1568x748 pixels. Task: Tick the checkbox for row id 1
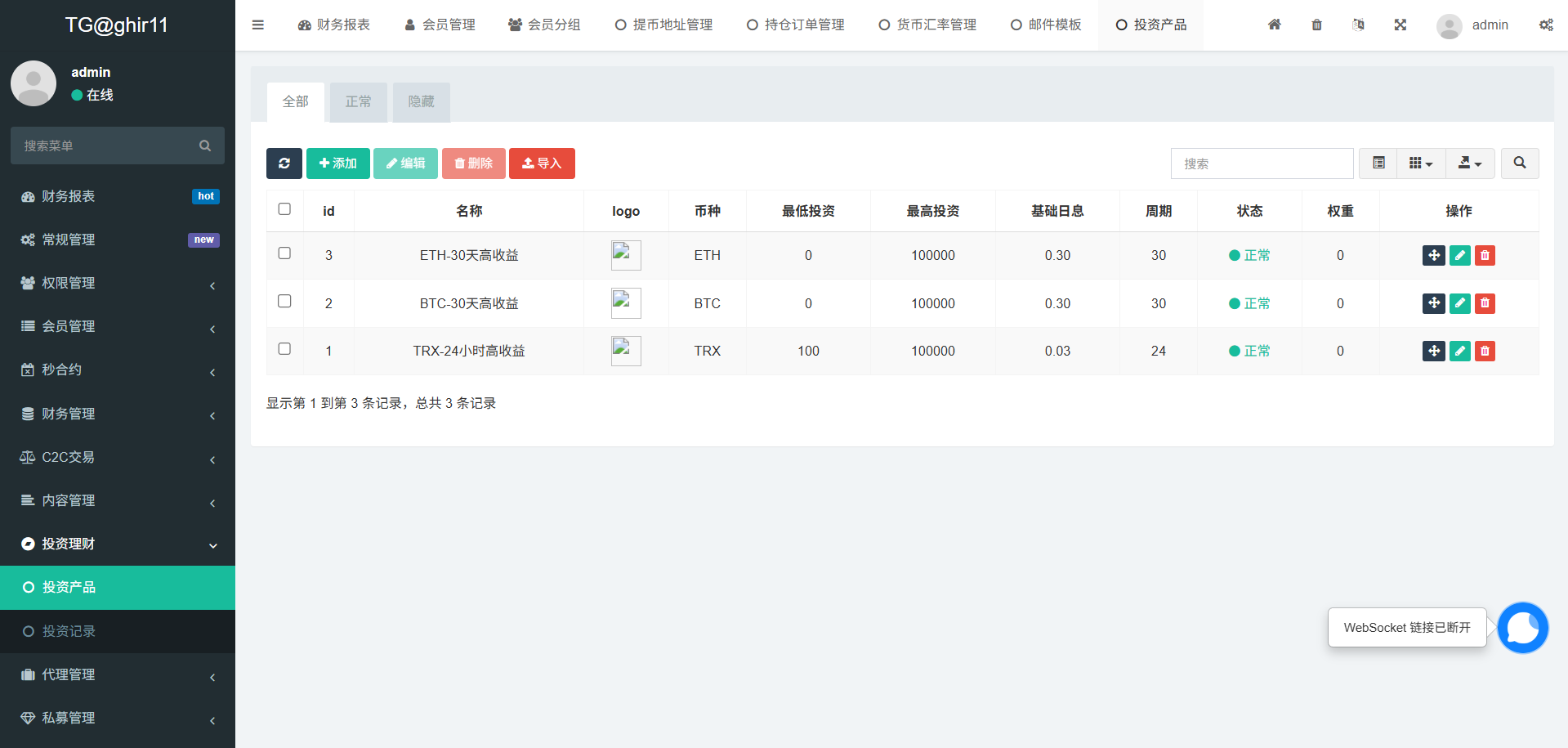(x=284, y=349)
